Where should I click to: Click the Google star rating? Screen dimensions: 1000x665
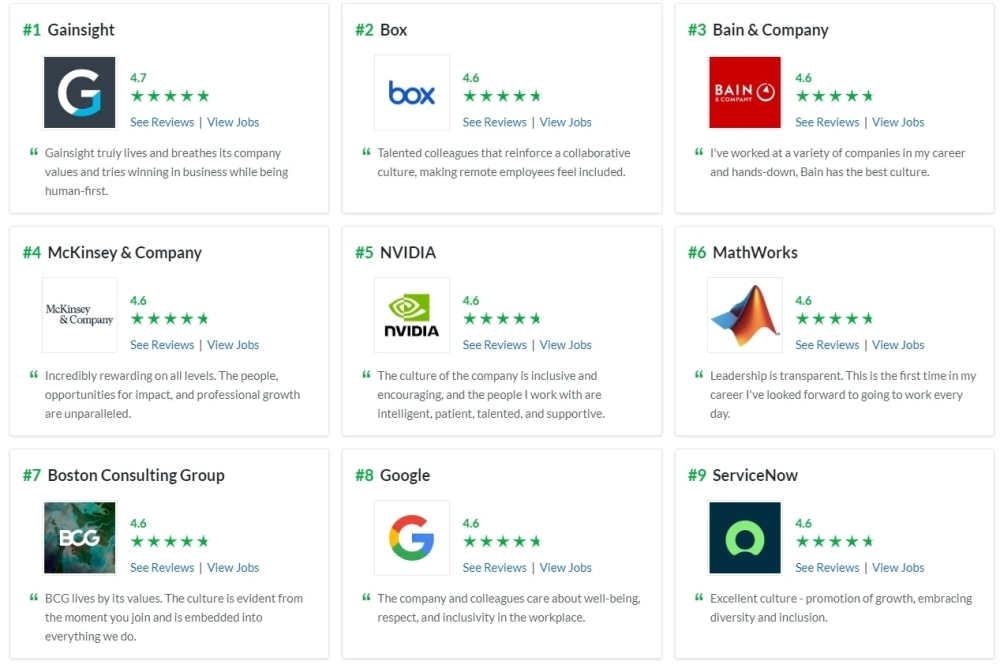[502, 542]
